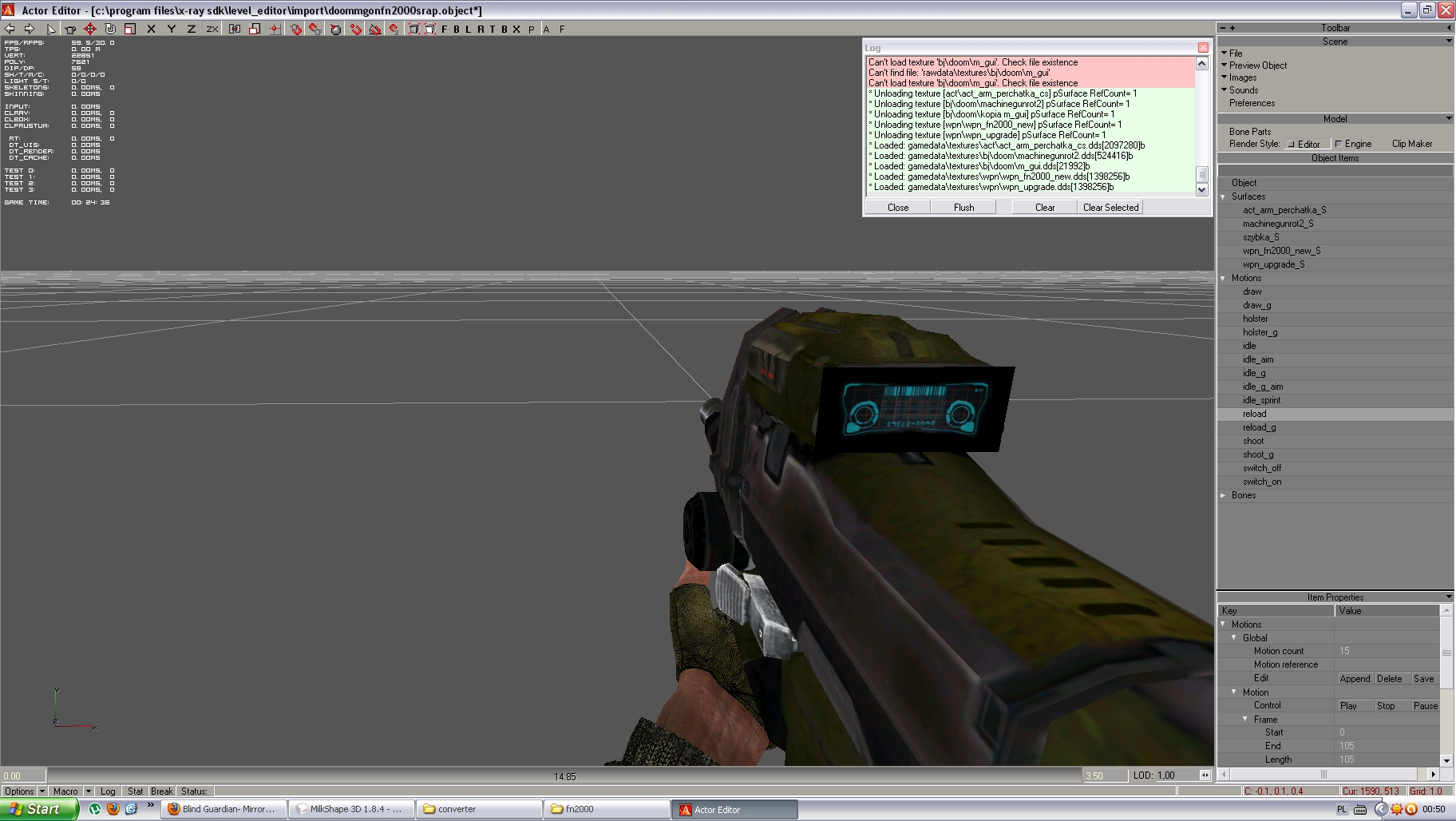Select the idle_sprint motion
The image size is (1456, 821).
pos(1261,400)
